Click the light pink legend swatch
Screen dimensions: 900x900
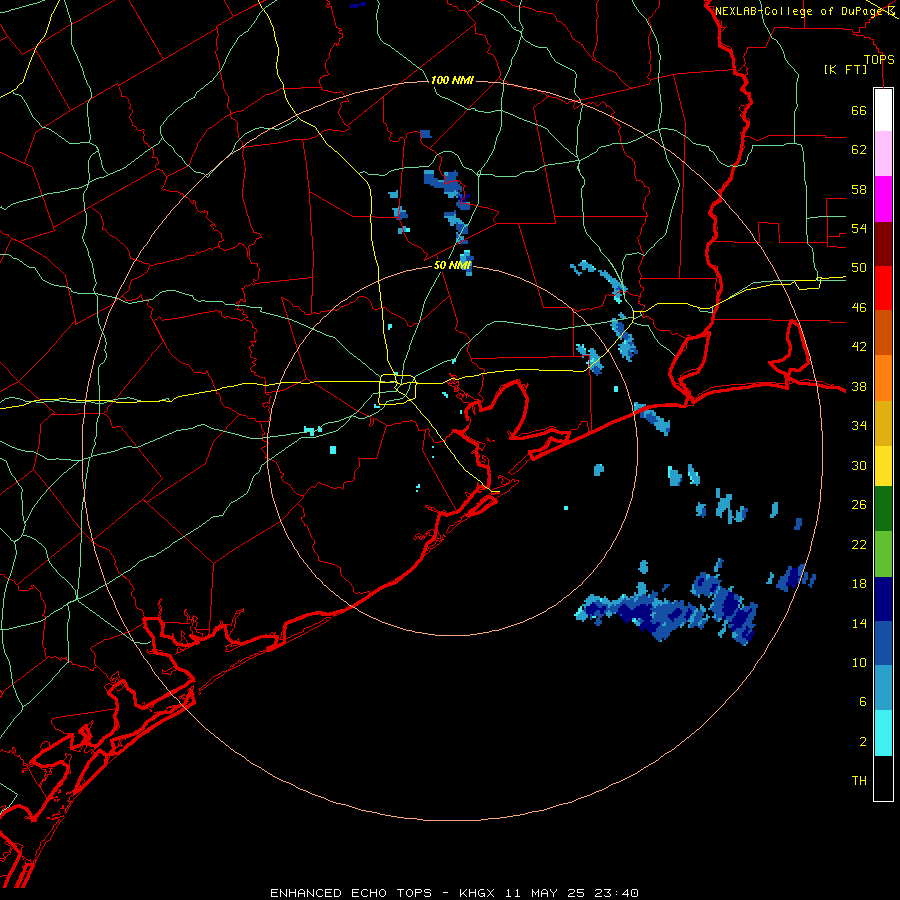(883, 153)
